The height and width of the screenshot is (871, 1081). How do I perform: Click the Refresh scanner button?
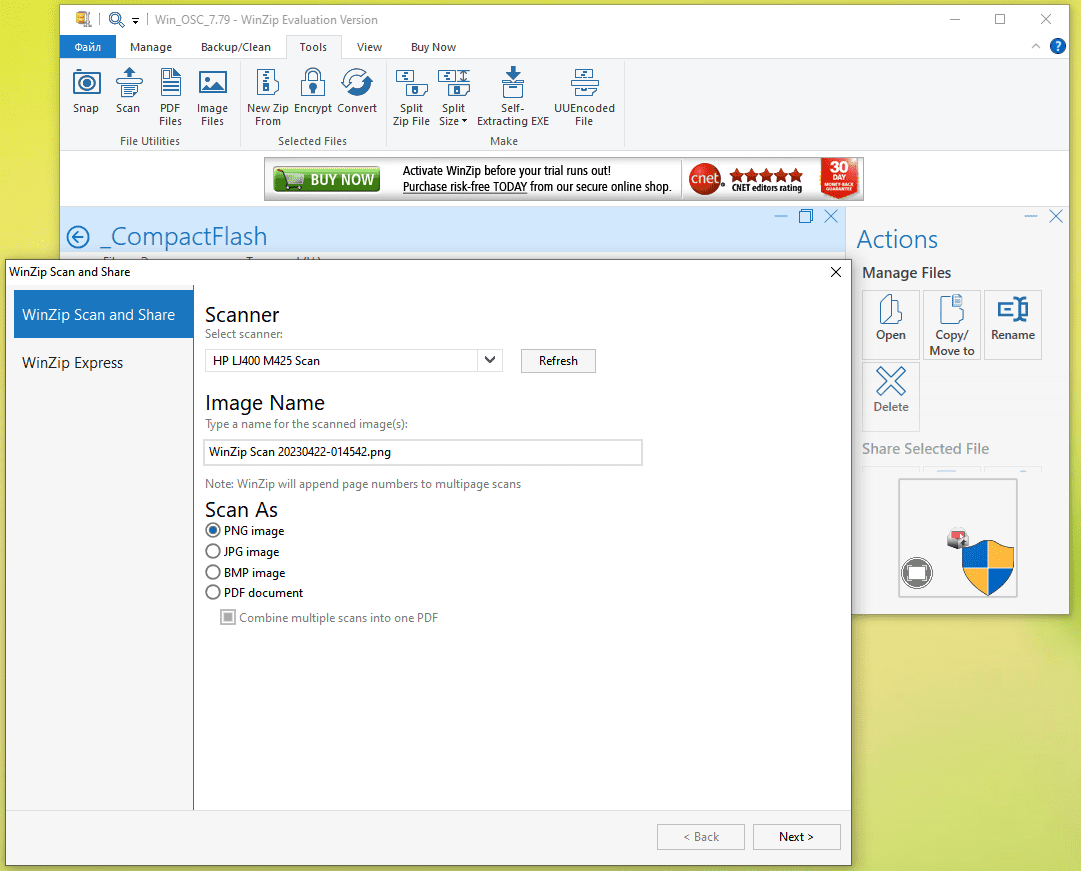(x=558, y=361)
